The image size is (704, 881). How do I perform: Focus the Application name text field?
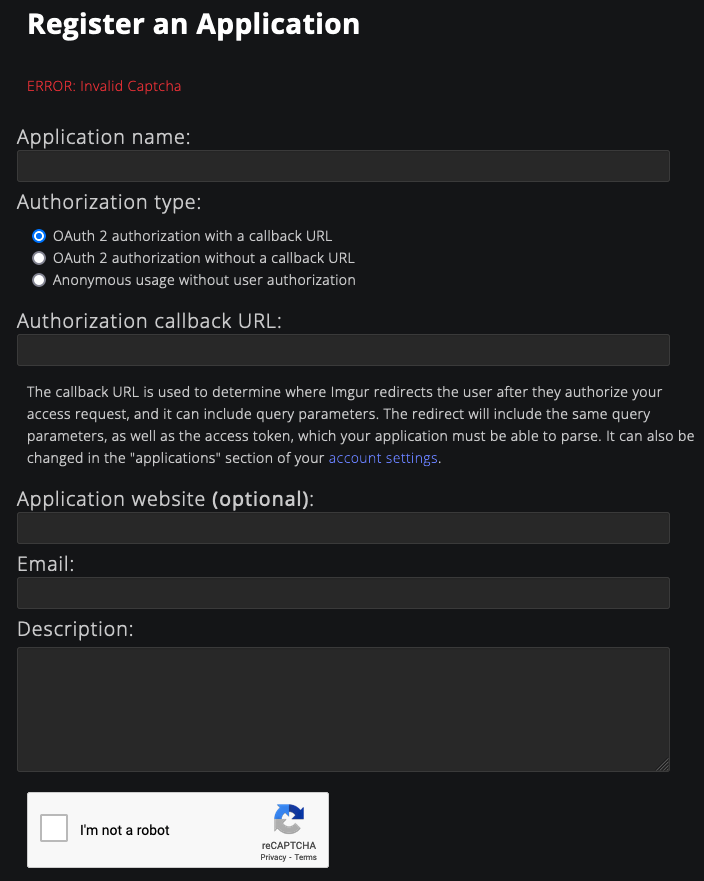[x=343, y=166]
